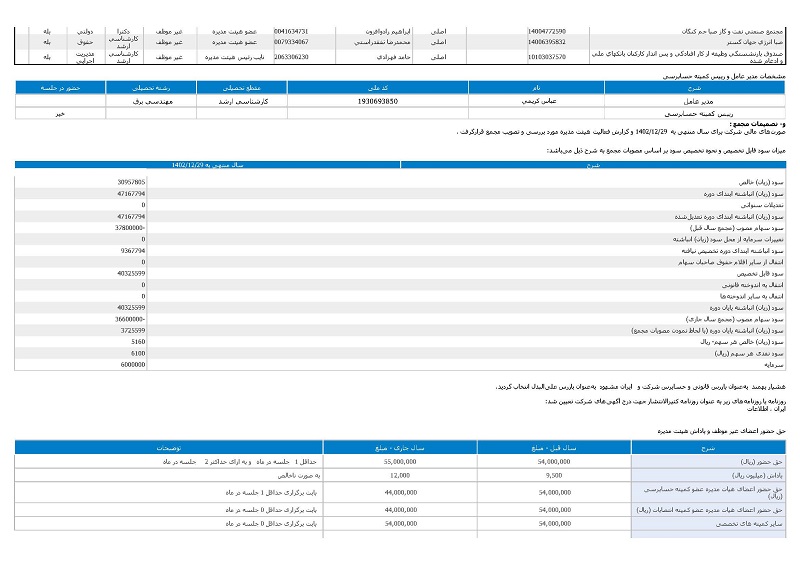Click the حضور در جلسه column header
Viewport: 800px width, 565px height.
click(x=60, y=88)
